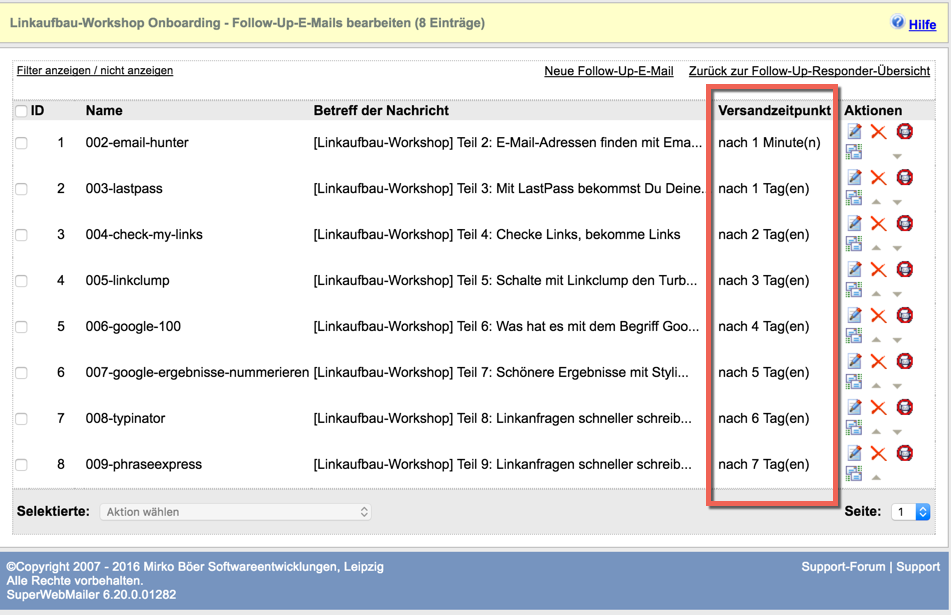951x615 pixels.
Task: Delete the 003-lastpass entry
Action: [878, 178]
